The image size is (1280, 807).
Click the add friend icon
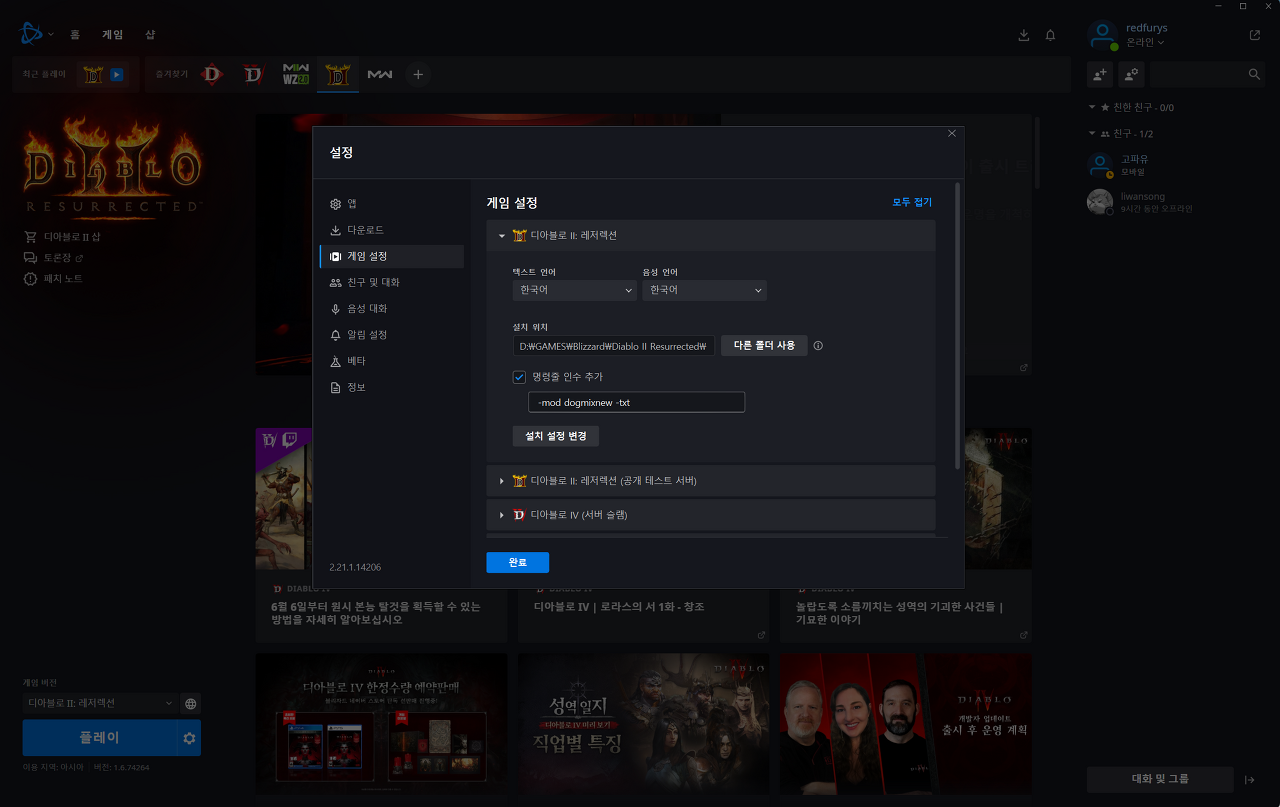coord(1100,74)
